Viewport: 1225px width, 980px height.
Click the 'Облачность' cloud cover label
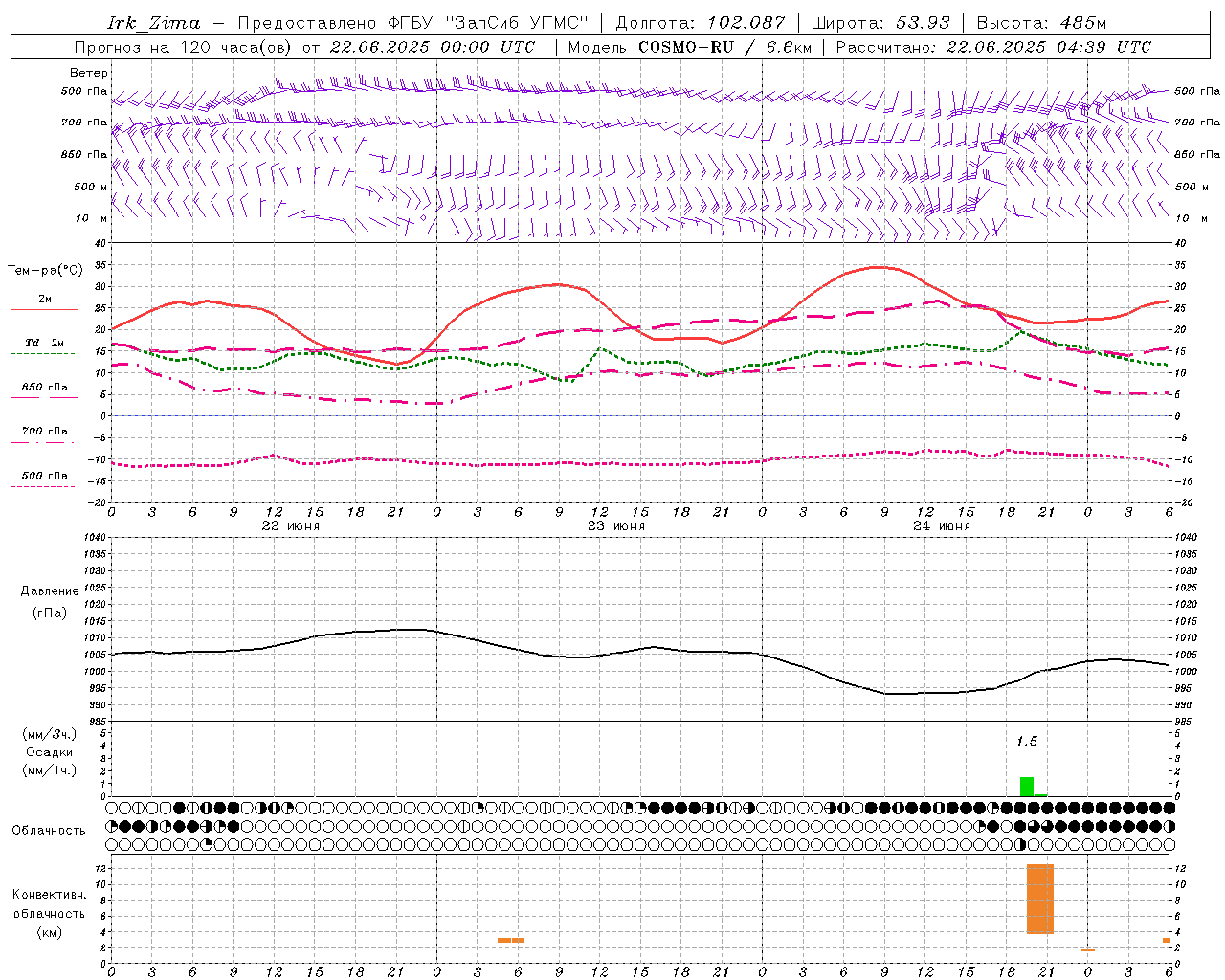pyautogui.click(x=49, y=831)
